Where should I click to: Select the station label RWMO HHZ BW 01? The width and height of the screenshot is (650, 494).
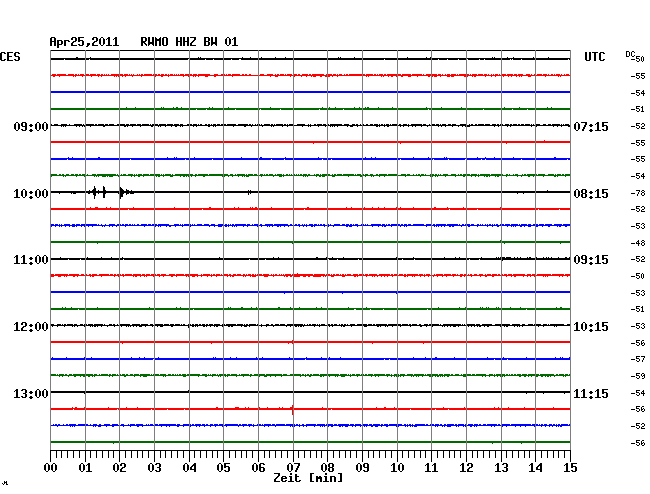tap(189, 42)
